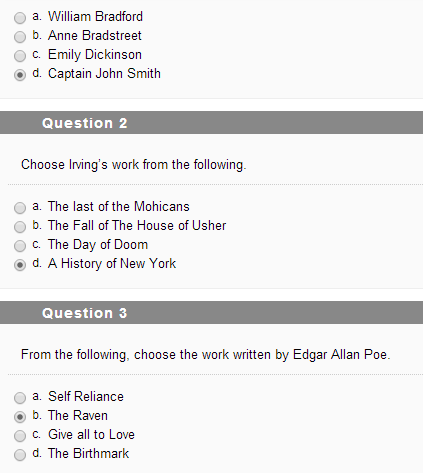Image resolution: width=423 pixels, height=473 pixels.
Task: Click The Raven answer label text
Action: (78, 415)
